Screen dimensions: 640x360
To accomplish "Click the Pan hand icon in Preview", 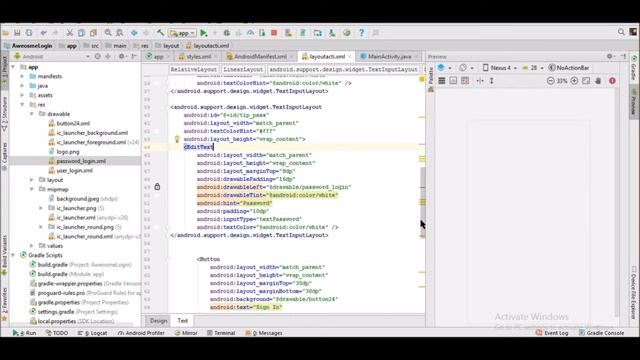I will point(598,81).
